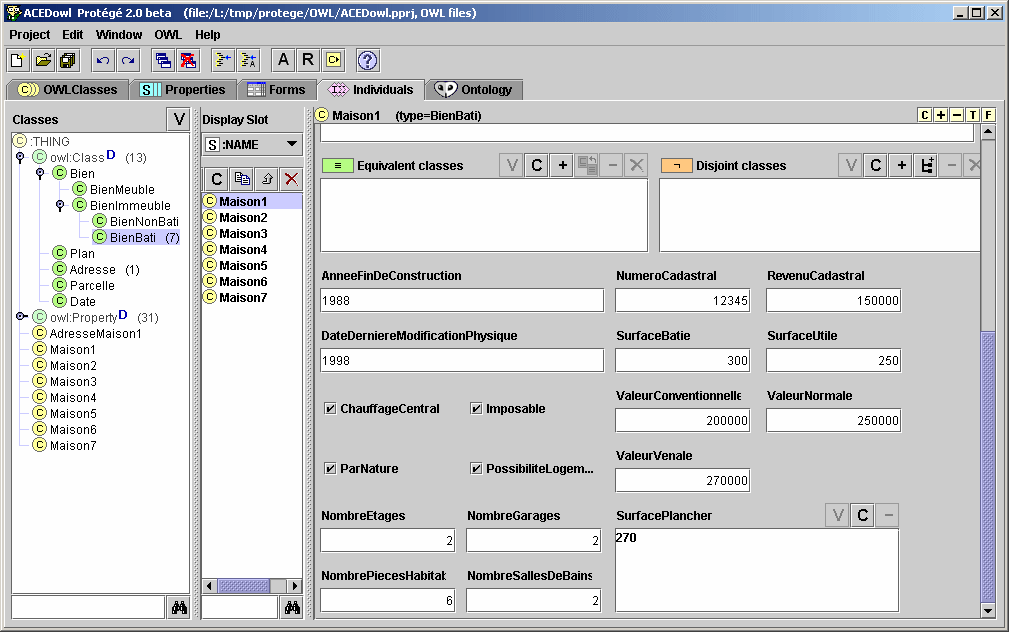Toggle the ChauffageCentral checkbox
The width and height of the screenshot is (1009, 632).
[x=330, y=409]
